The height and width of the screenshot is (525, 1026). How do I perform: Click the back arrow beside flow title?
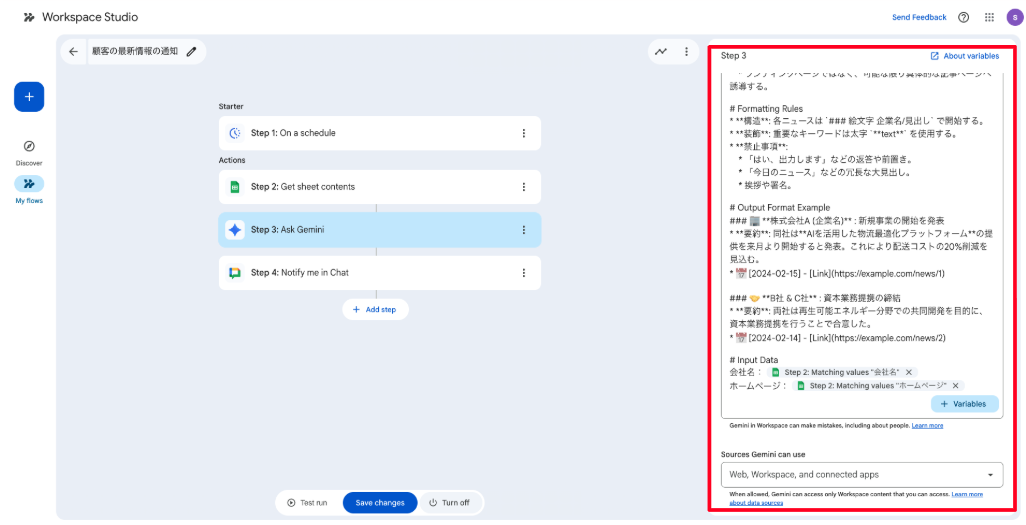click(73, 51)
